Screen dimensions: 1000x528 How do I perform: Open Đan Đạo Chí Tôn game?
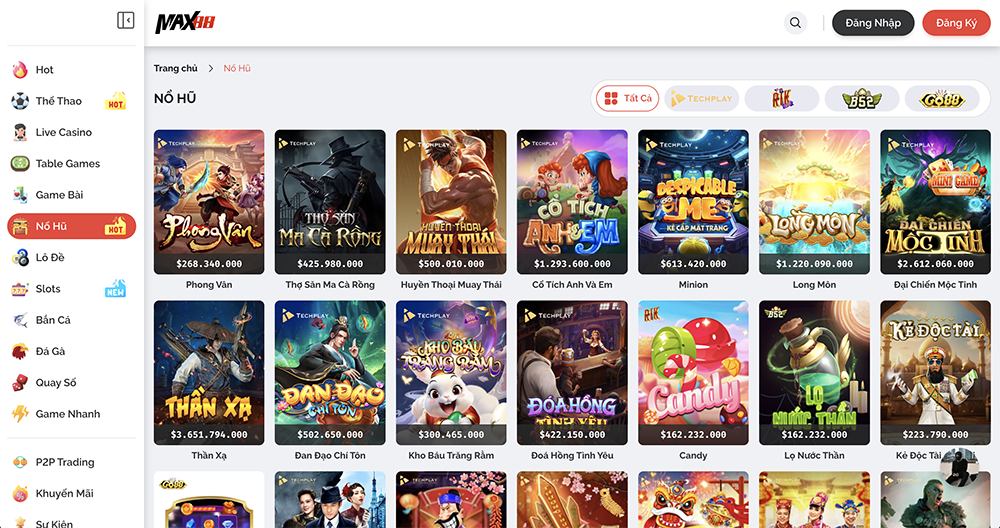pos(330,373)
